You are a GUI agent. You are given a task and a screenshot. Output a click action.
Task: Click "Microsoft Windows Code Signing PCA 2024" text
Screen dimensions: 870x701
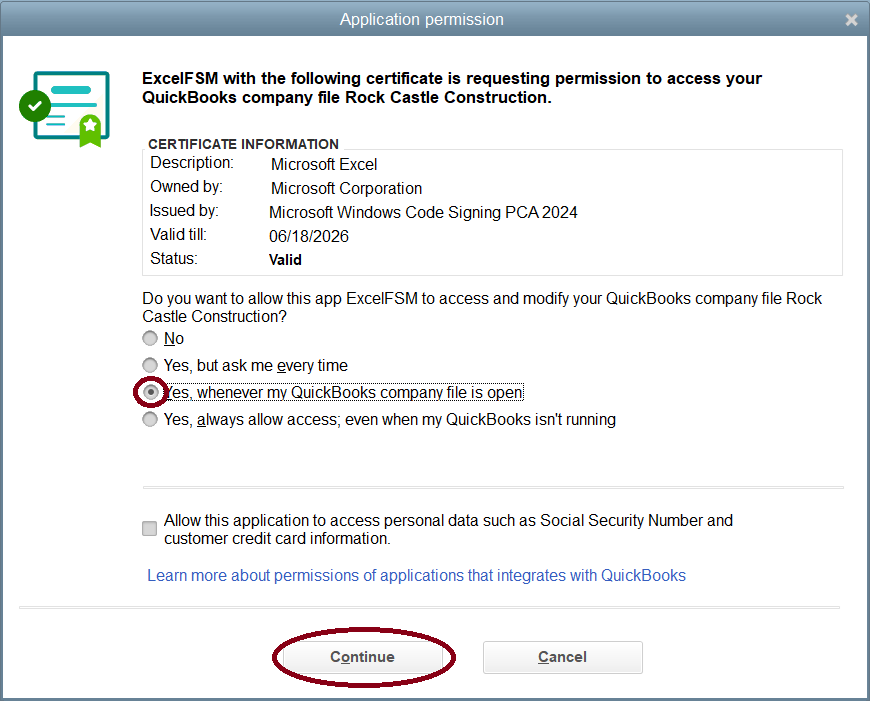point(423,213)
